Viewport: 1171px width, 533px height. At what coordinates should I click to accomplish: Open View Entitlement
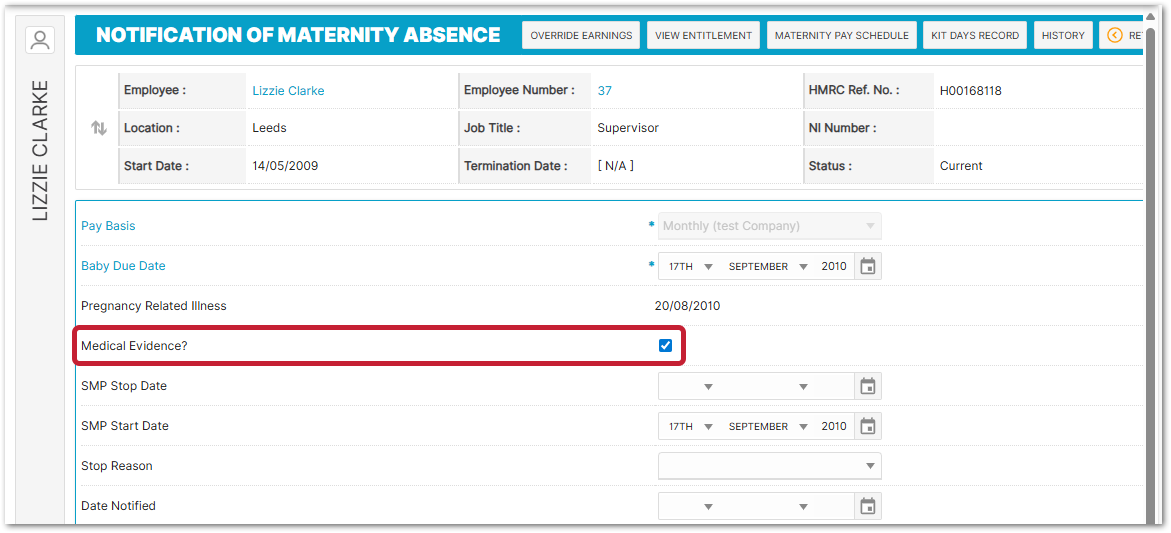coord(703,36)
